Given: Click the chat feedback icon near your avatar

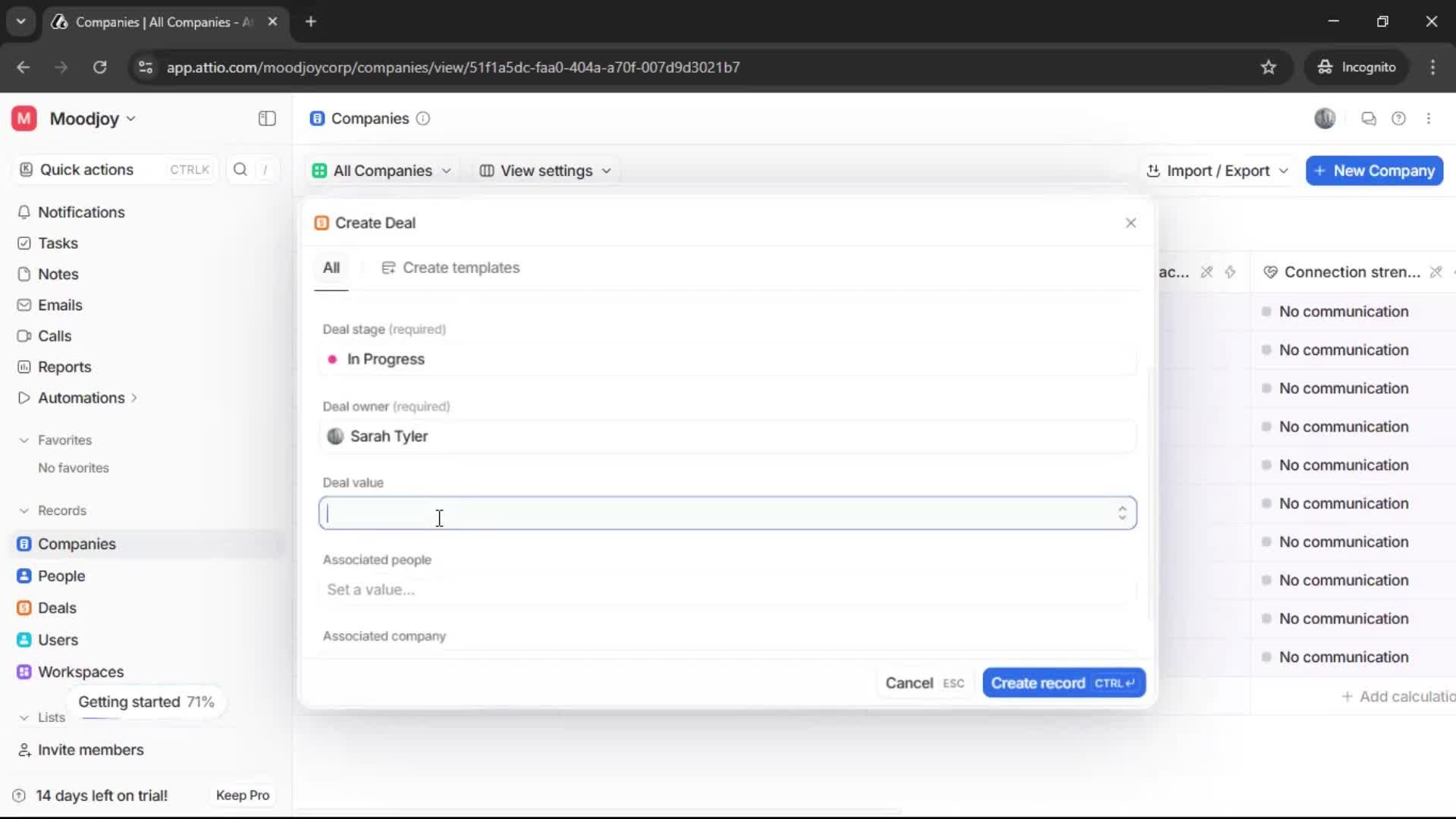Looking at the screenshot, I should [x=1369, y=118].
